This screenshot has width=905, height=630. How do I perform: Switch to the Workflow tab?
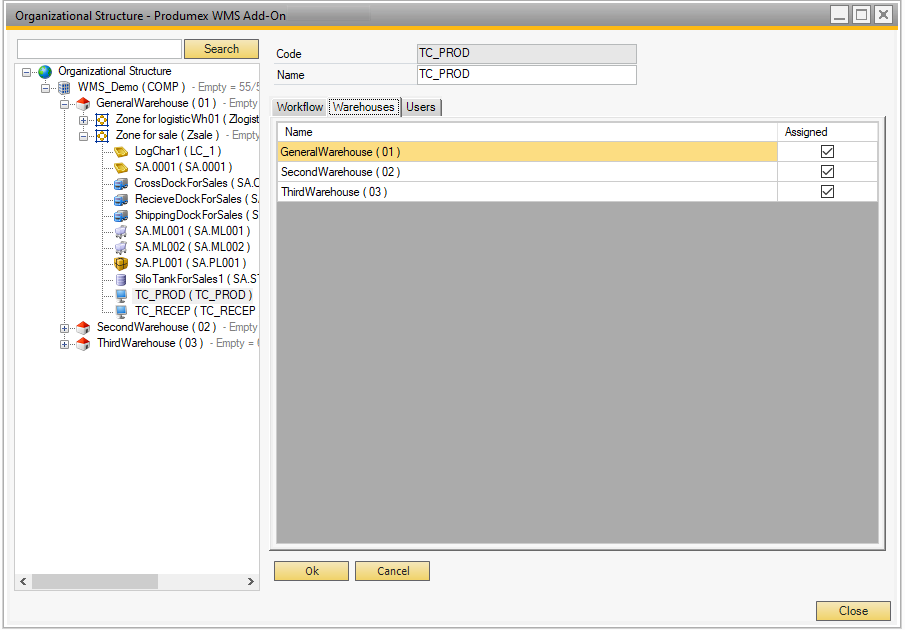299,106
